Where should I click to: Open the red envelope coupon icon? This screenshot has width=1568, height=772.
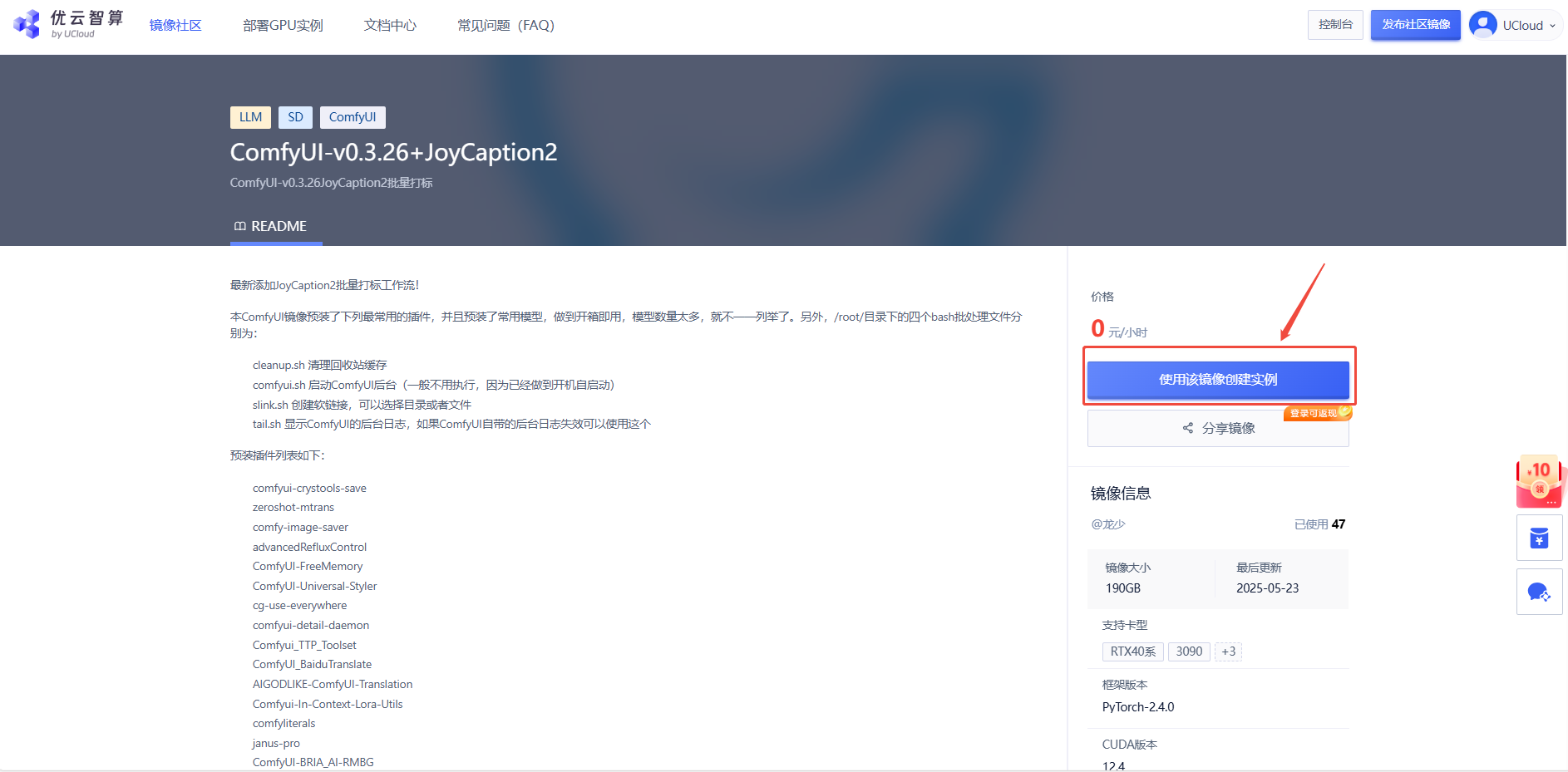coord(1541,481)
